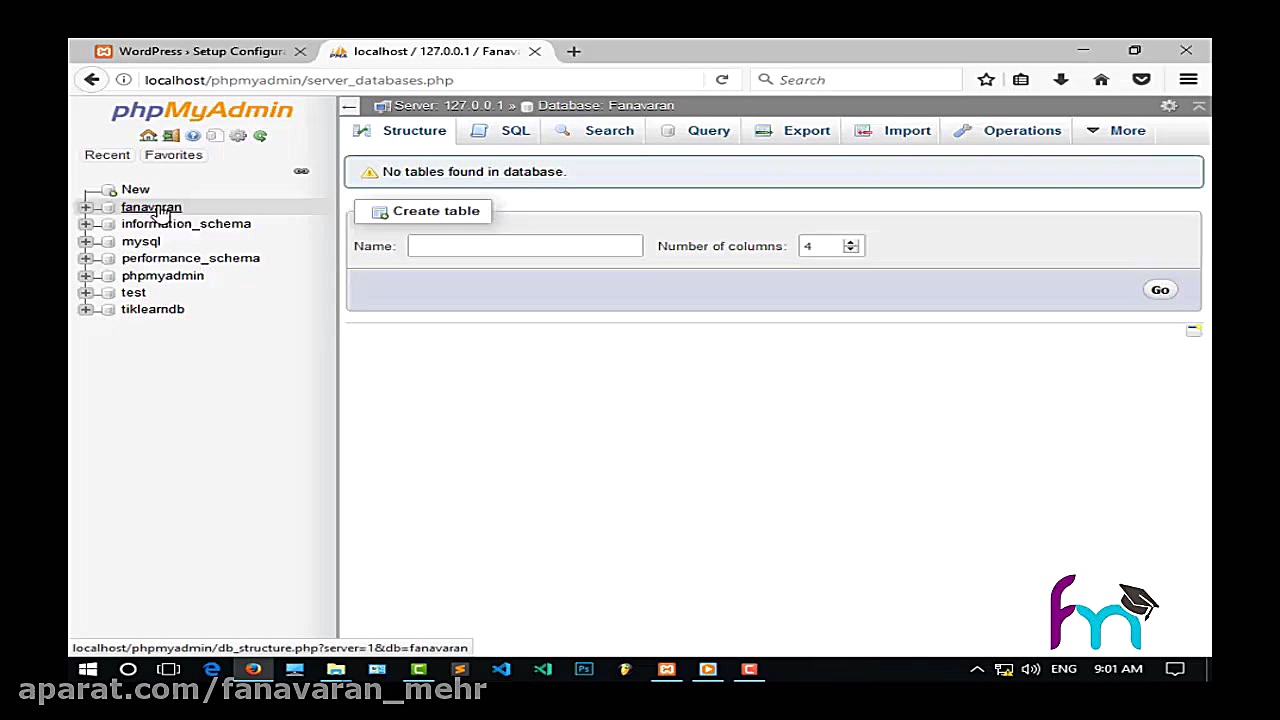Image resolution: width=1280 pixels, height=720 pixels.
Task: Click the Pocket icon in Firefox toolbar
Action: pyautogui.click(x=1141, y=80)
